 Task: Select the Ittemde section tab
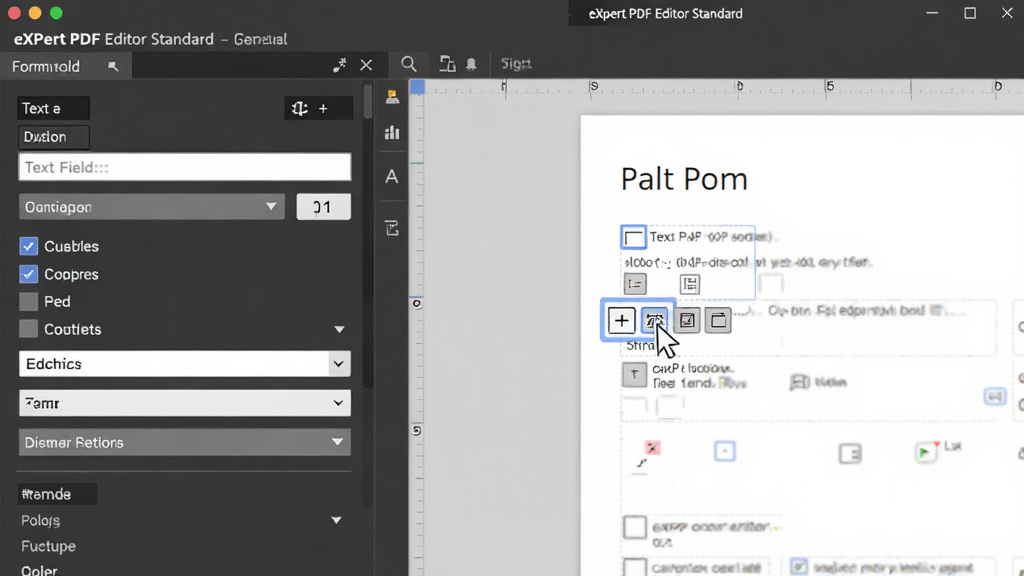pos(57,494)
